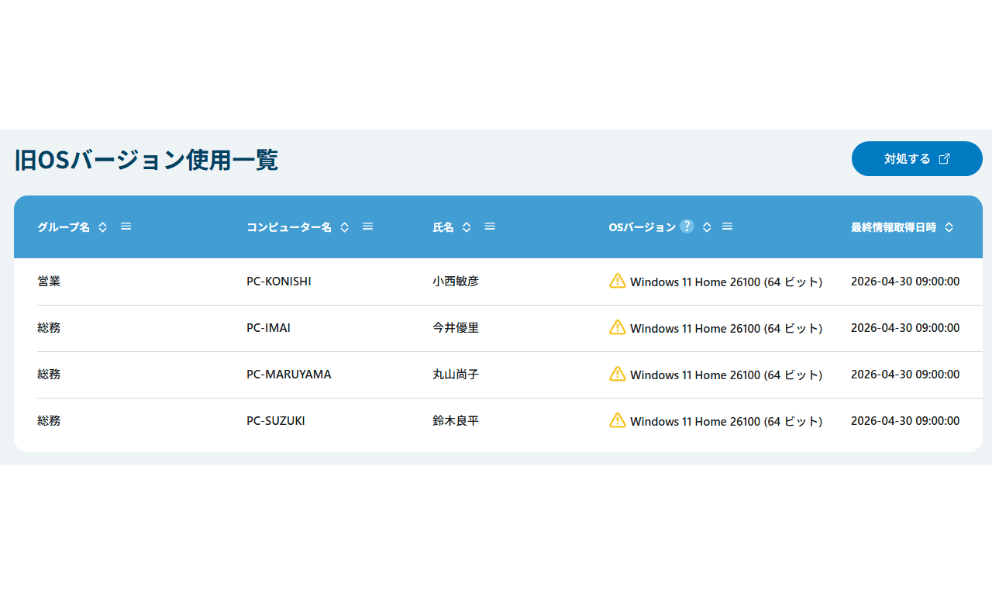Click 営業 group cell
This screenshot has height=594, width=992.
coord(49,282)
